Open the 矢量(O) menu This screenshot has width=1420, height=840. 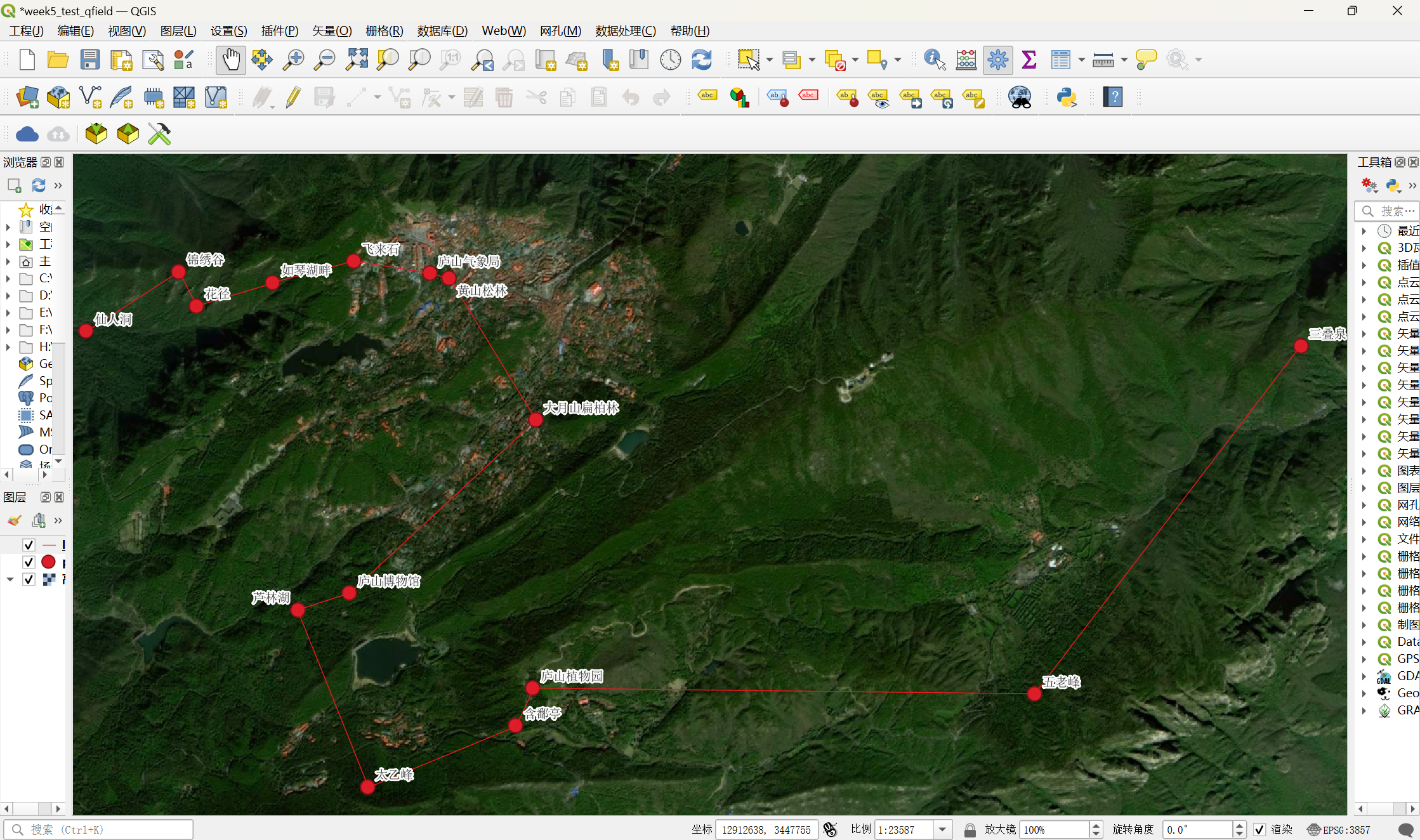[x=331, y=30]
